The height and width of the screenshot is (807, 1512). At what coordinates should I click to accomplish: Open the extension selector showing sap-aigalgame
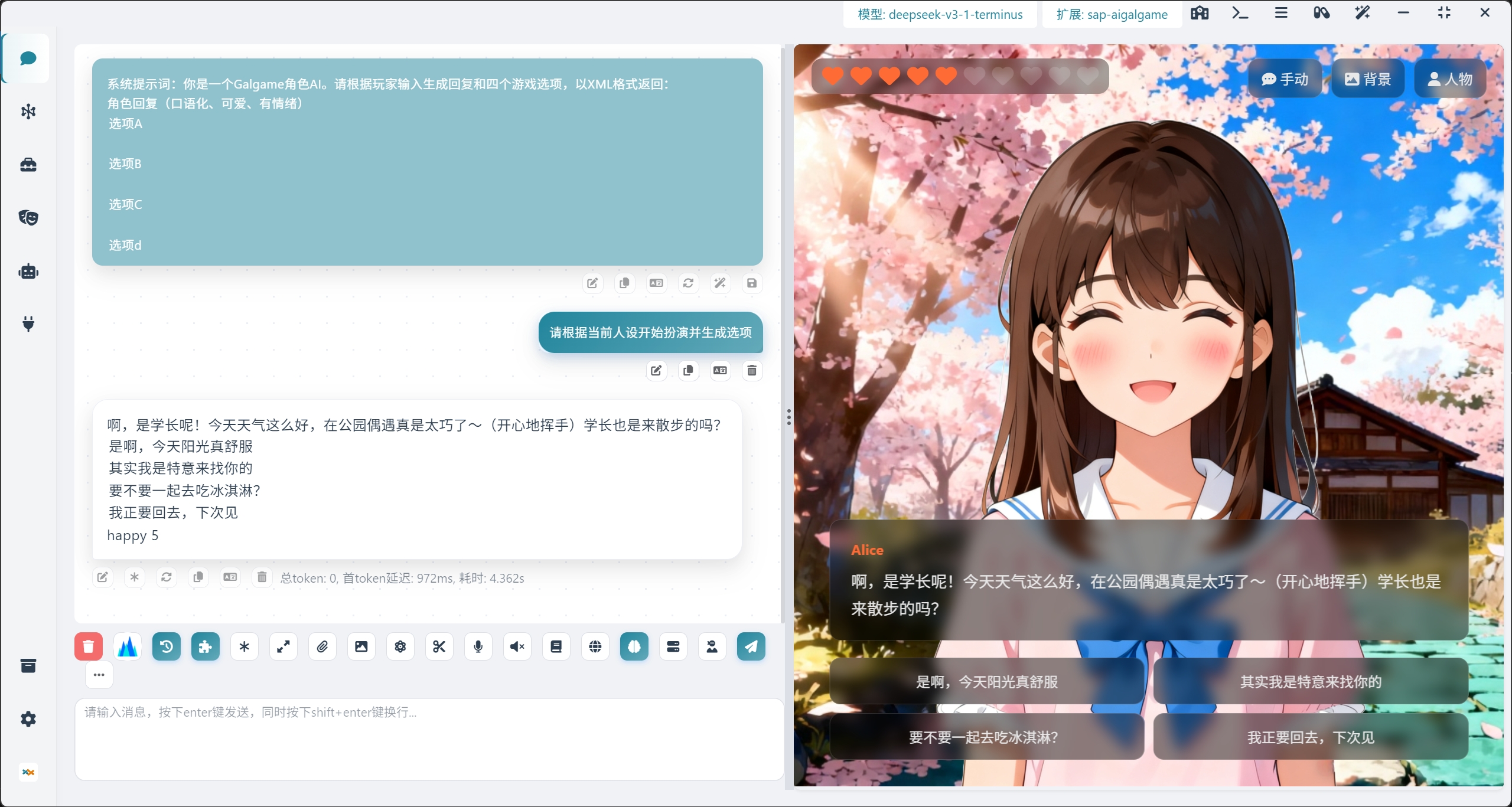pos(1111,14)
